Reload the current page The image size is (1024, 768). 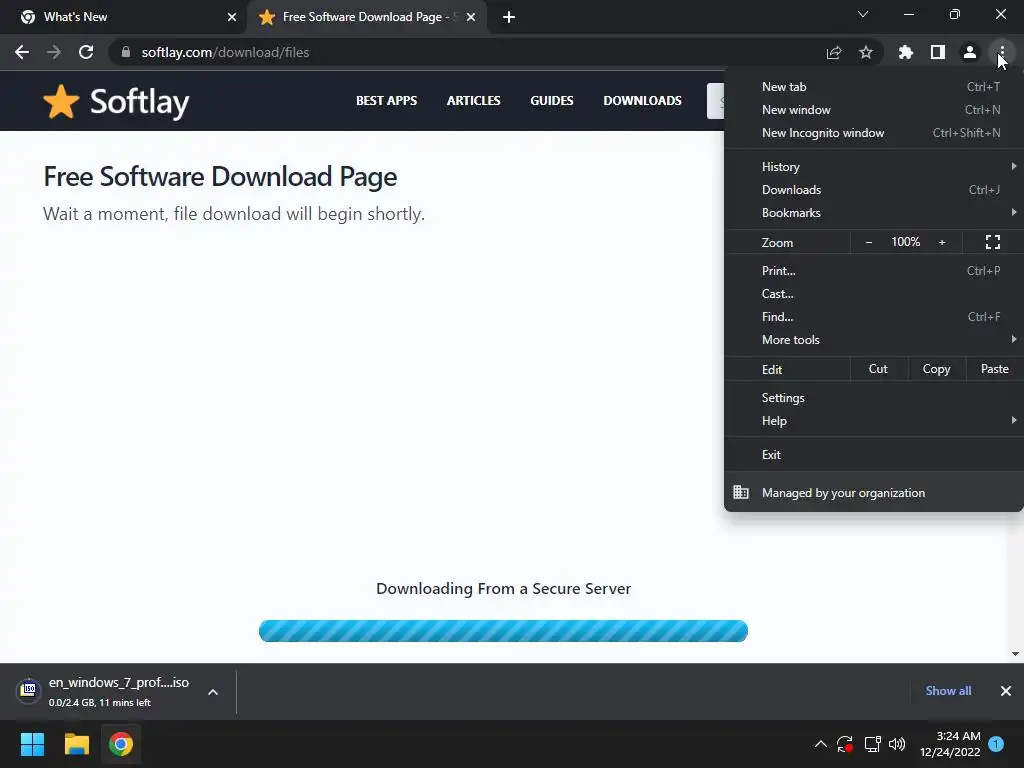click(86, 52)
